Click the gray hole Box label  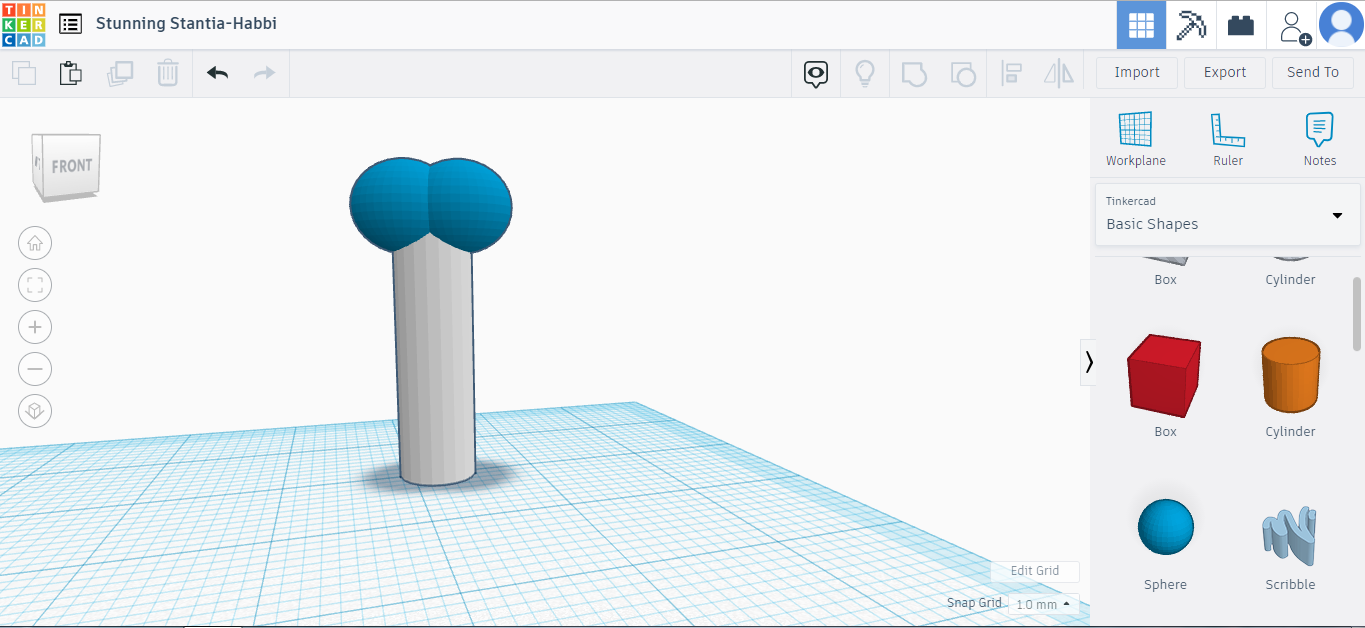point(1165,280)
